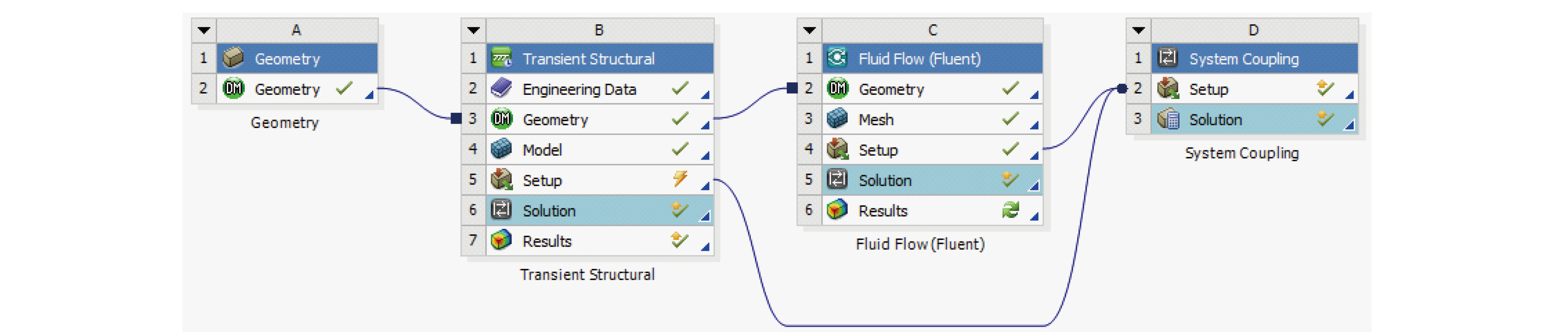
Task: Click the Fluent Mesh cell icon
Action: (837, 119)
